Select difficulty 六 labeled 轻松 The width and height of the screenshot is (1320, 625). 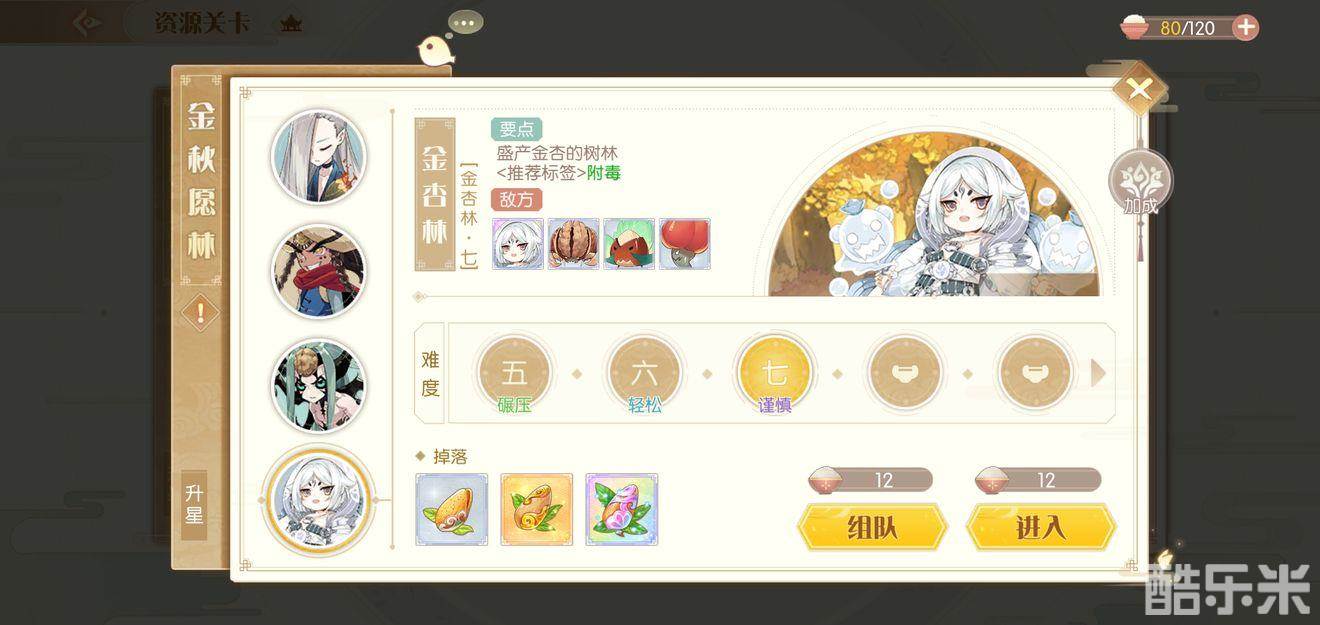pos(644,375)
